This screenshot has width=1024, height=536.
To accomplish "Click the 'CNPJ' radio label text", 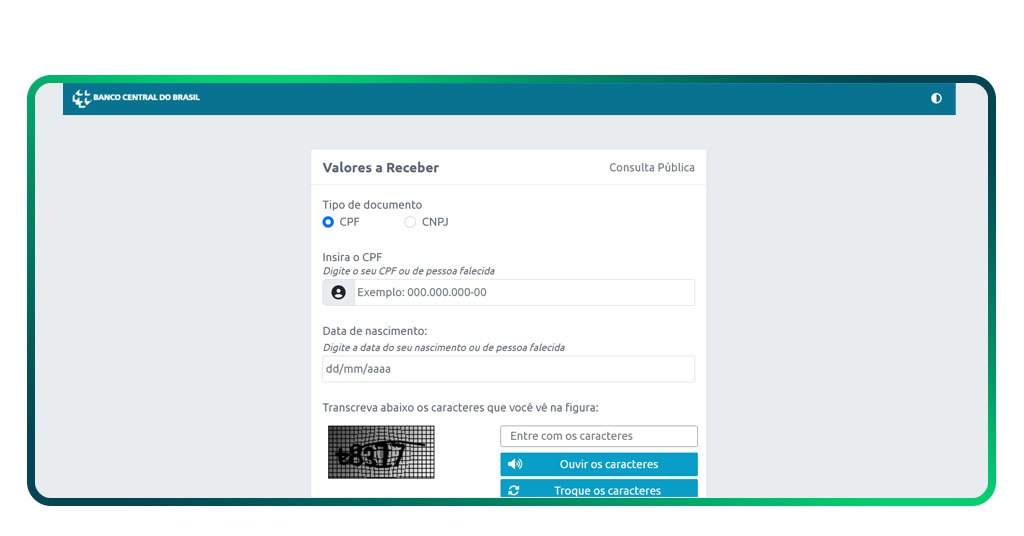I will [435, 222].
